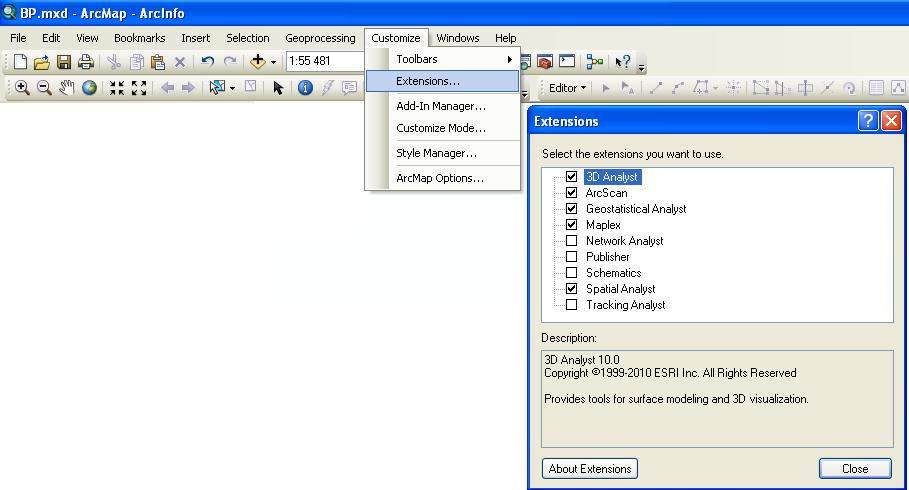The height and width of the screenshot is (490, 909).
Task: Check the Publisher extension box
Action: click(x=572, y=256)
